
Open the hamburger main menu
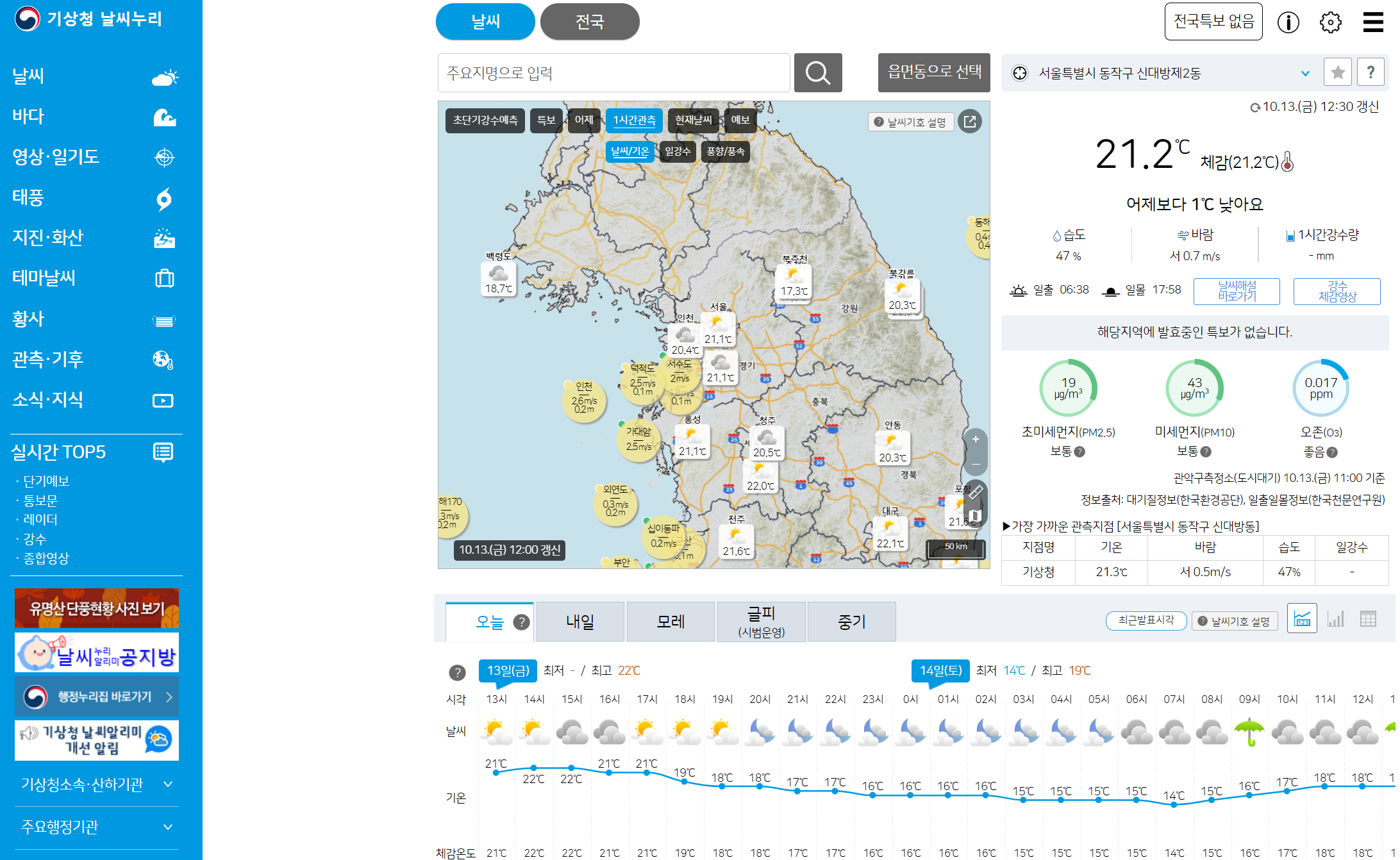(x=1372, y=22)
